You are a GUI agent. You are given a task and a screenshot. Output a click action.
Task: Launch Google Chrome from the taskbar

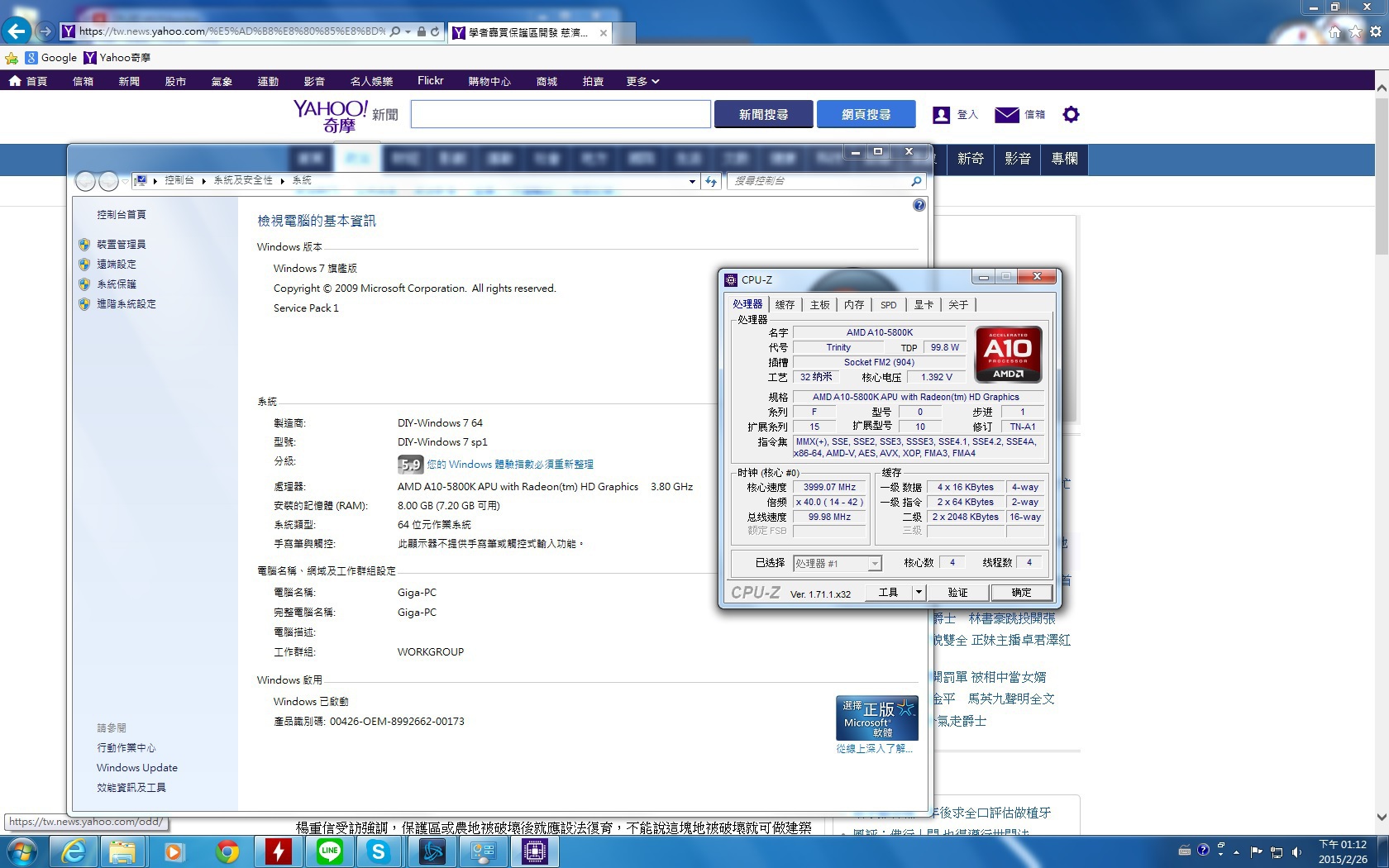[x=227, y=851]
